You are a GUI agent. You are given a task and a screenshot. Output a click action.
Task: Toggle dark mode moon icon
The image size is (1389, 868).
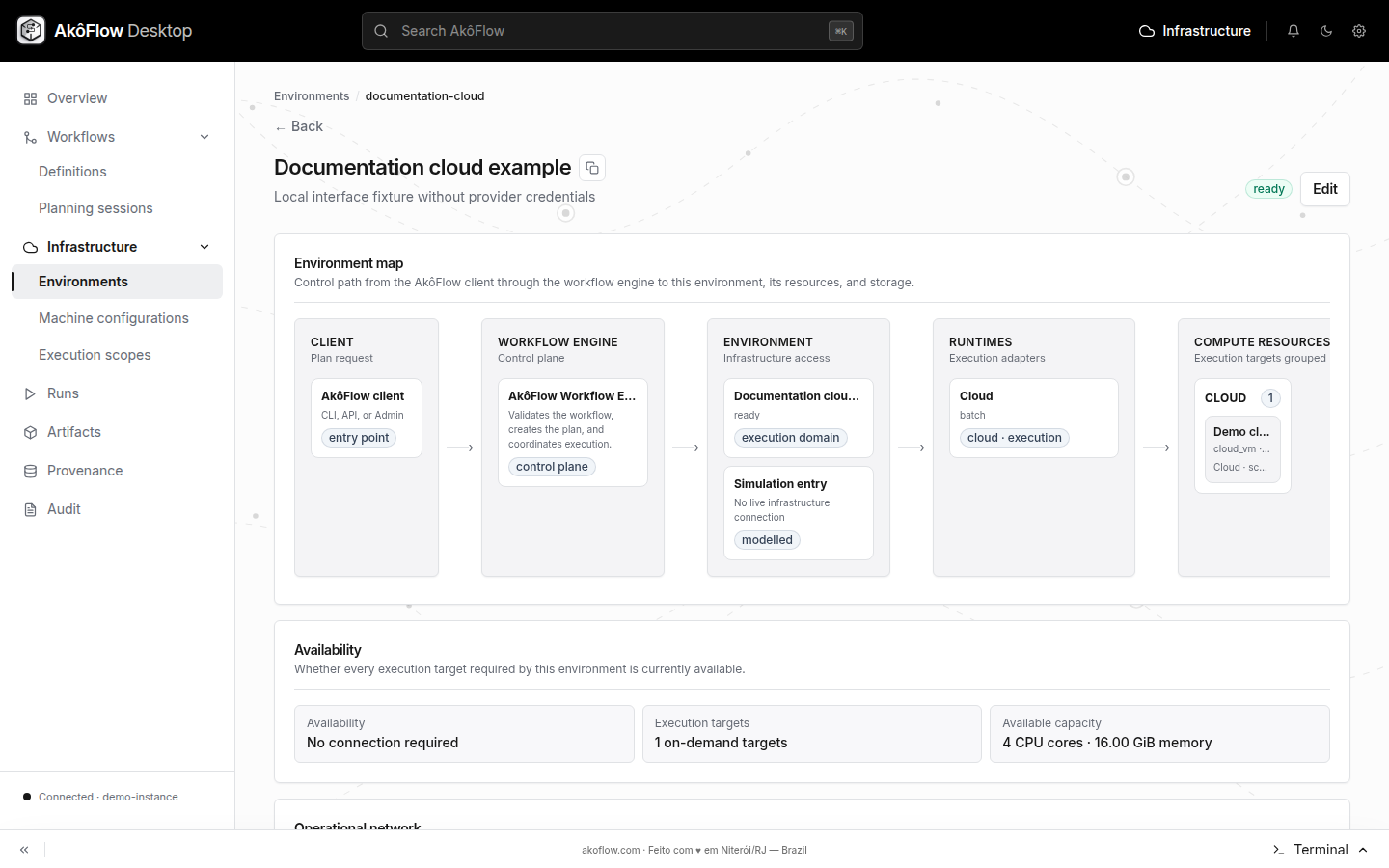(1326, 31)
